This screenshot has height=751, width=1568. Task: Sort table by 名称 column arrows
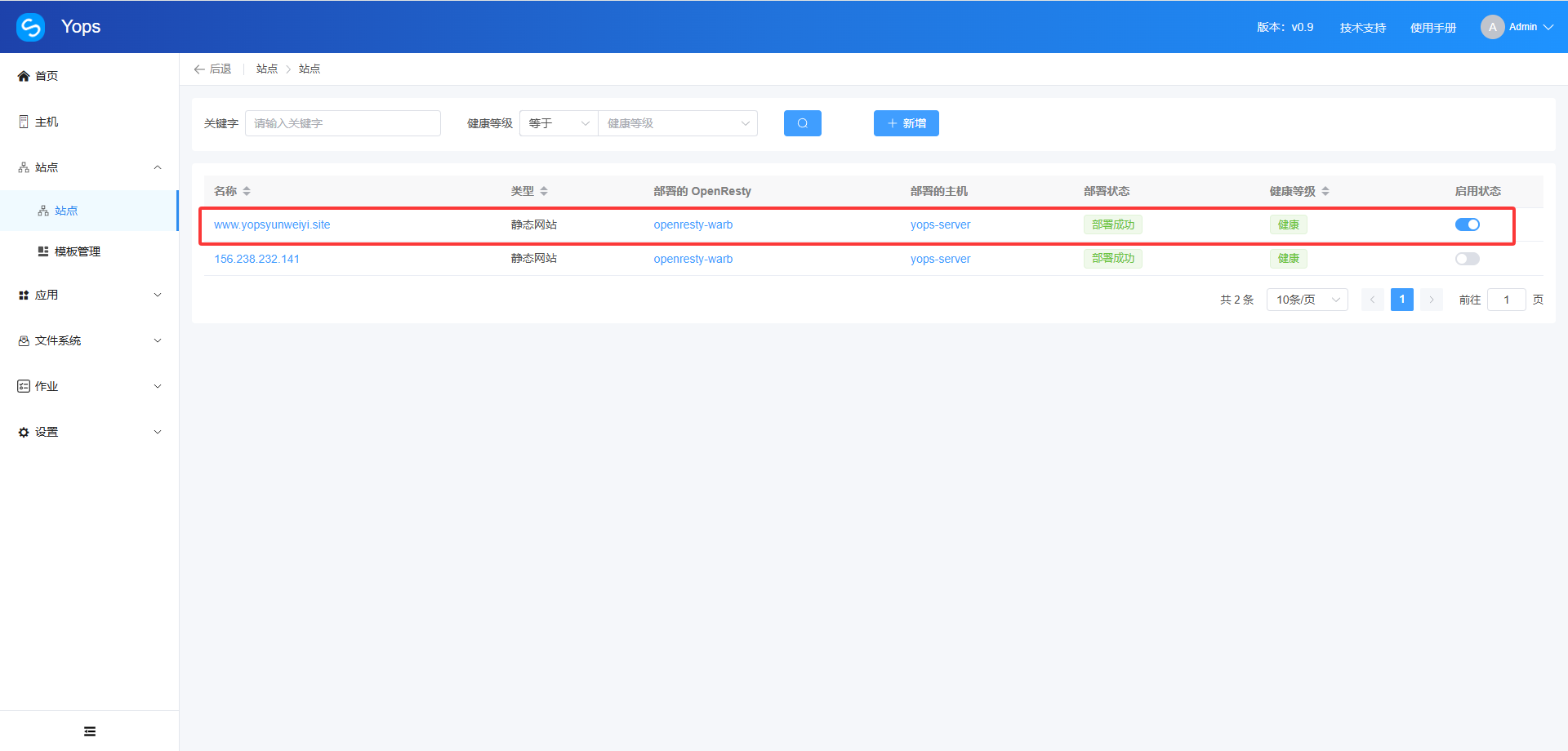pyautogui.click(x=247, y=191)
